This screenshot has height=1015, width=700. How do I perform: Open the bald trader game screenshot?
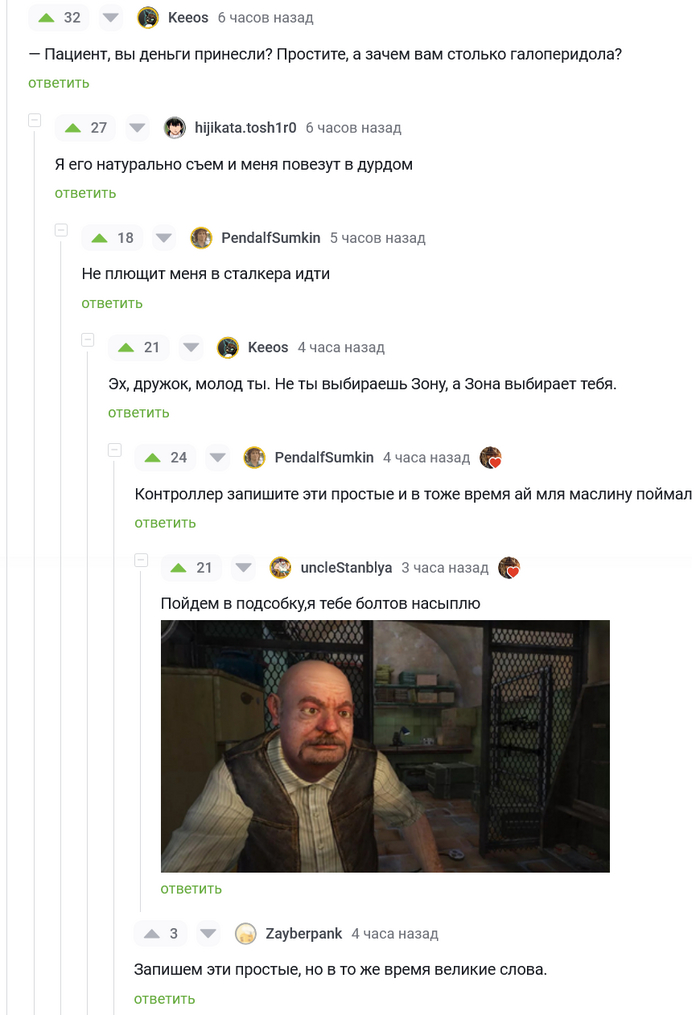point(385,746)
